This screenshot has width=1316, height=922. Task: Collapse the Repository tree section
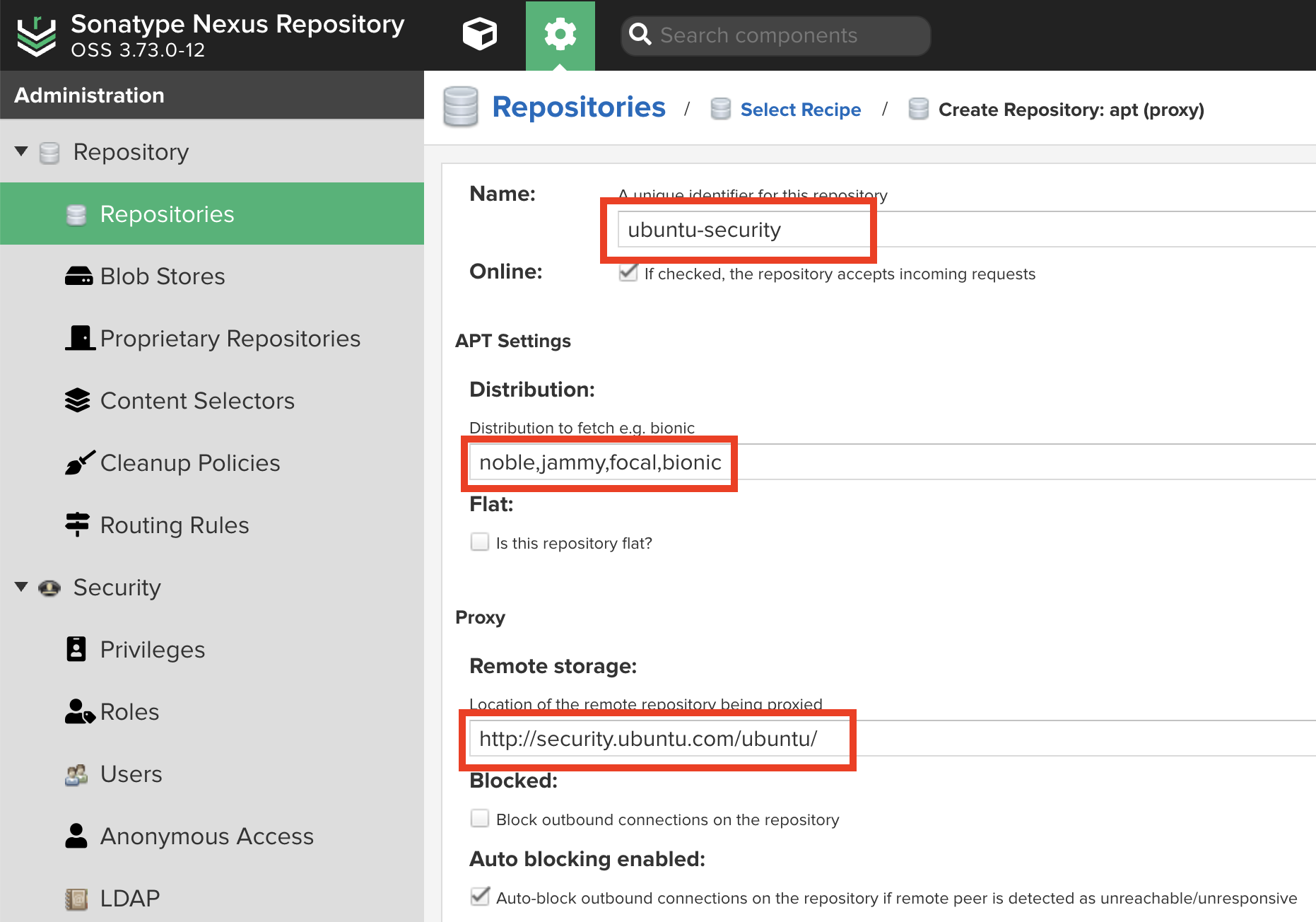point(21,151)
